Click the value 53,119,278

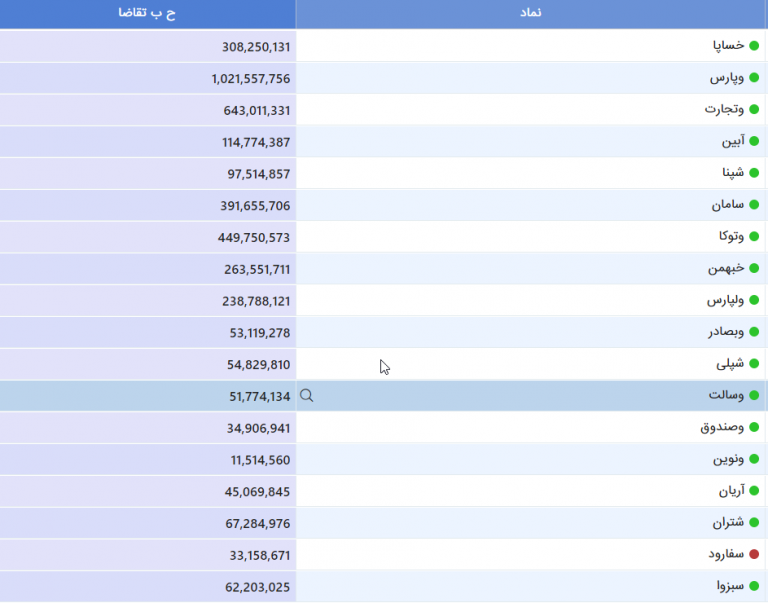pyautogui.click(x=260, y=333)
